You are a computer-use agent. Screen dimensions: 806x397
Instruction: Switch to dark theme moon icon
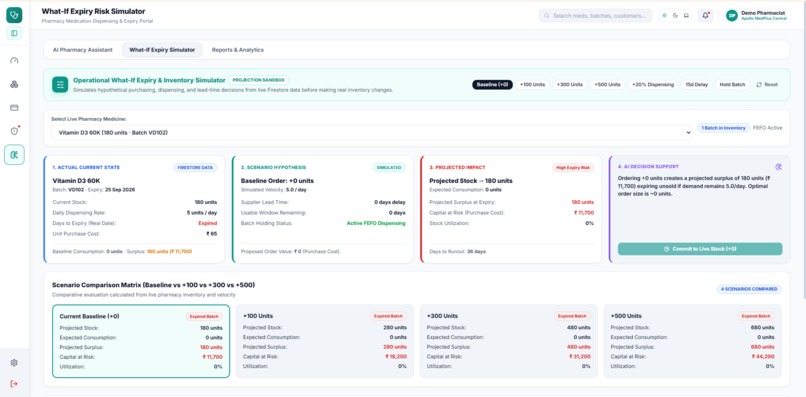coord(675,15)
